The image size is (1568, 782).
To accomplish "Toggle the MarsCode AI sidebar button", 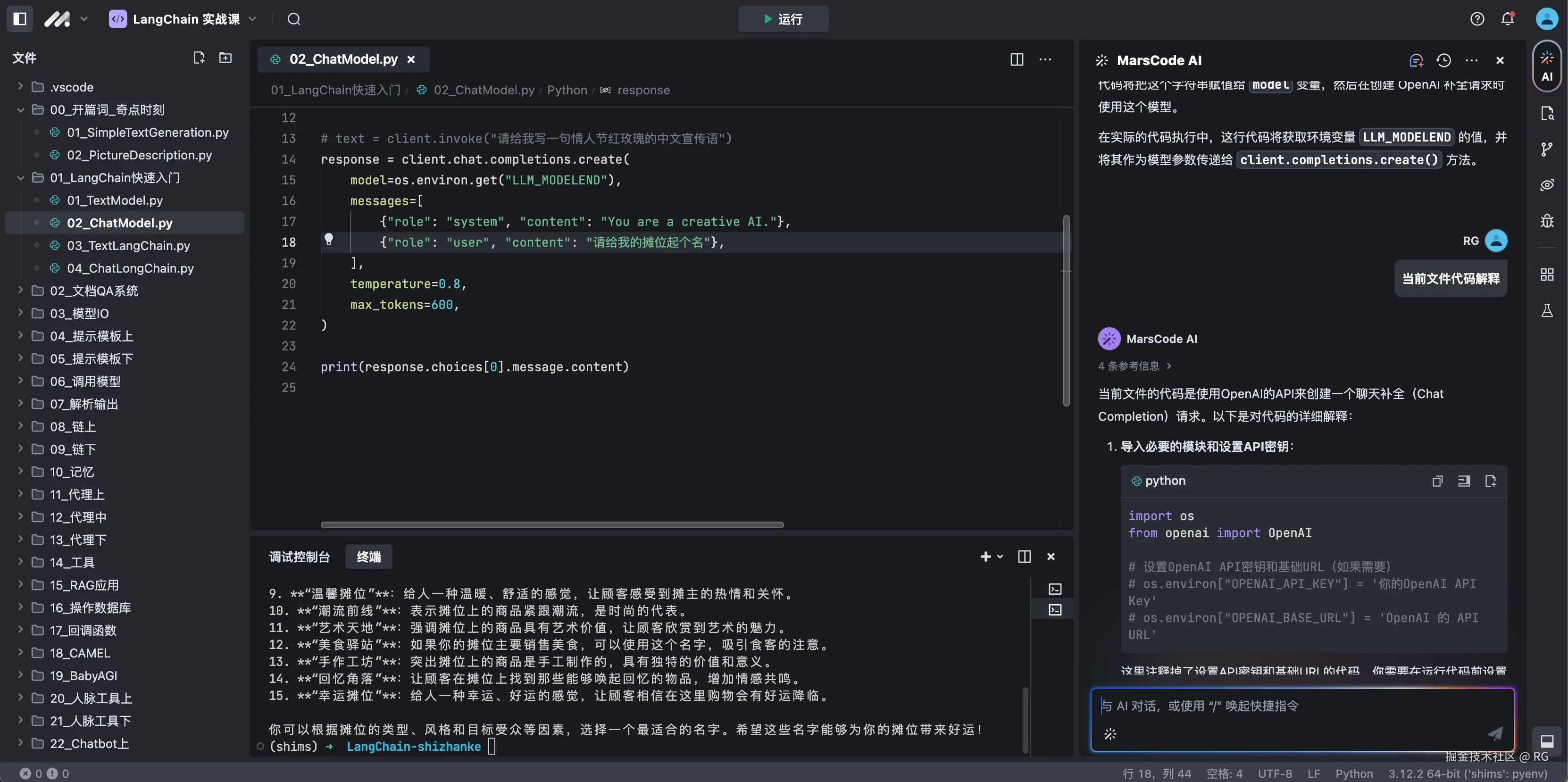I will (1547, 66).
